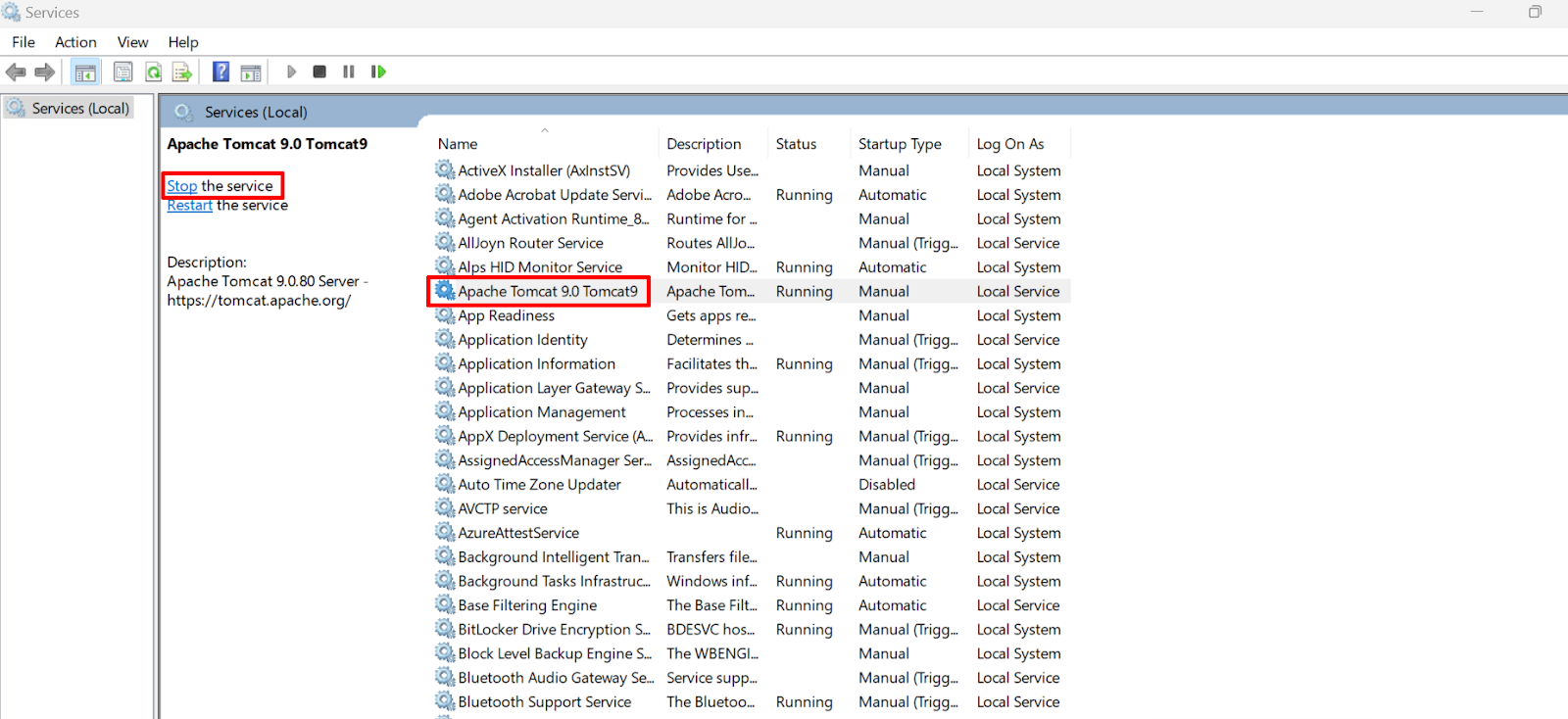Viewport: 1568px width, 719px height.
Task: Click the Pause Service toolbar icon
Action: click(348, 72)
